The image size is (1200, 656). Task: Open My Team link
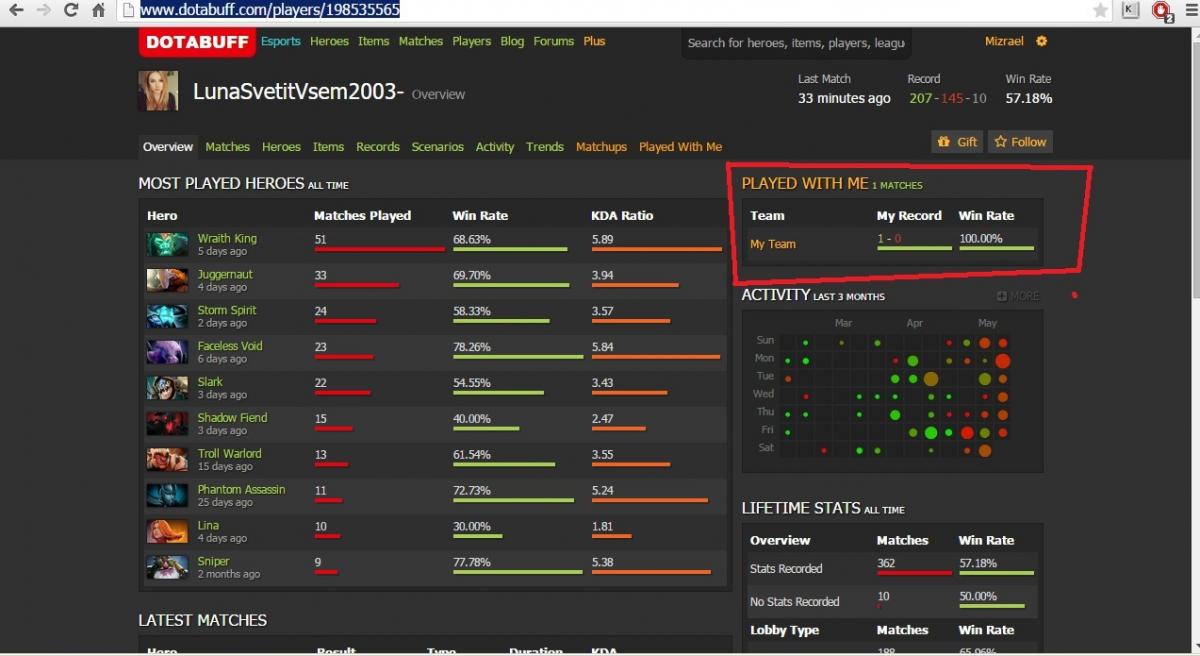pos(773,244)
